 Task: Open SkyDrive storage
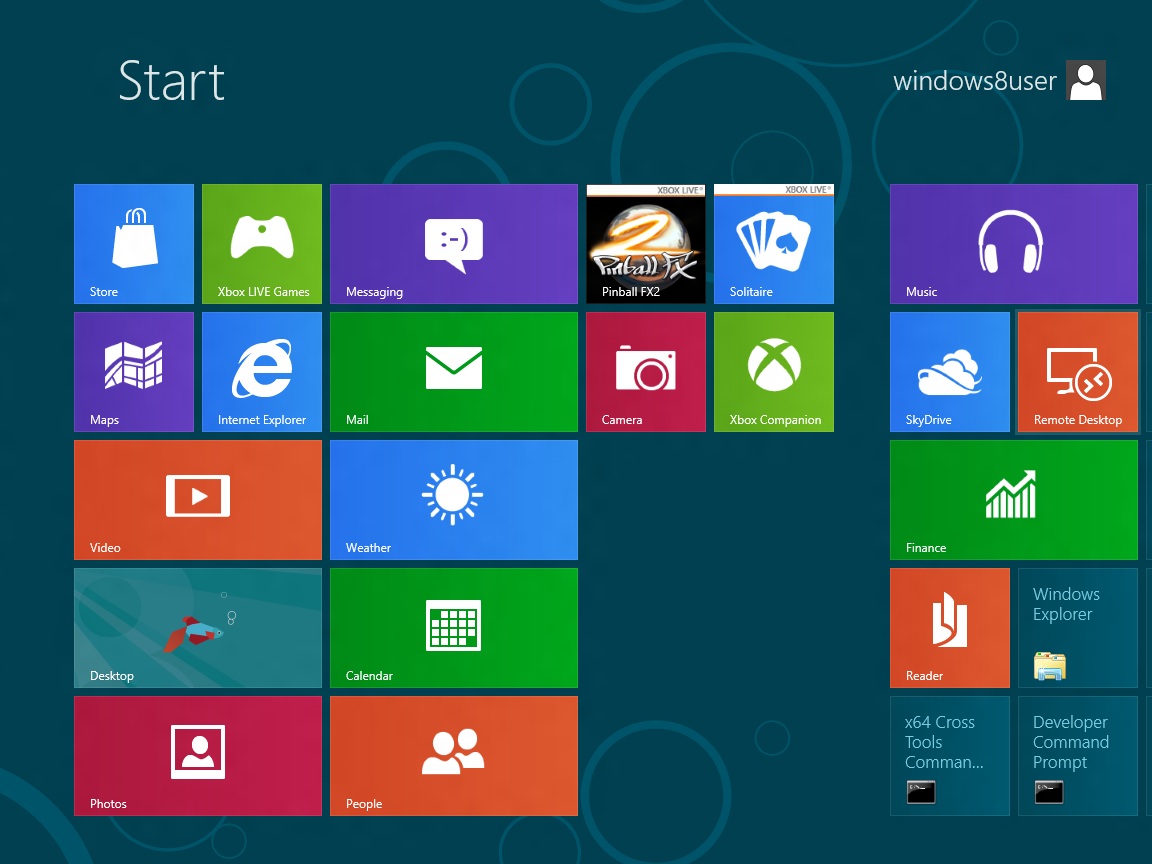[949, 371]
